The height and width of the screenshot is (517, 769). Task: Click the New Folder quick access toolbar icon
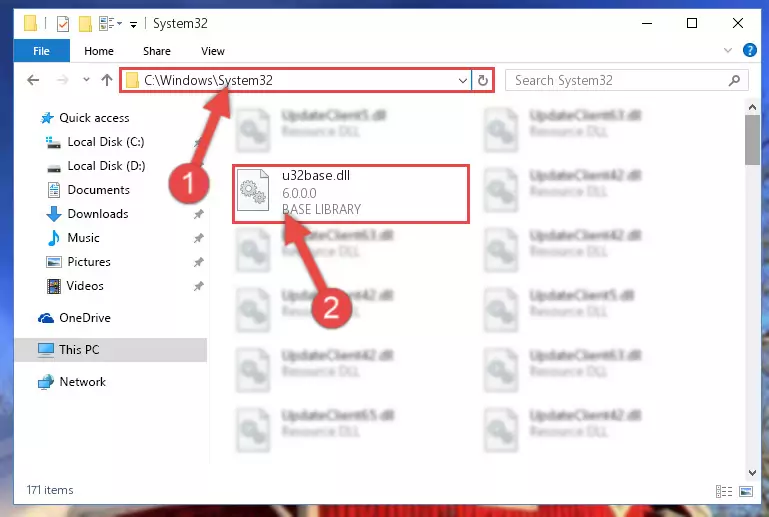point(85,24)
